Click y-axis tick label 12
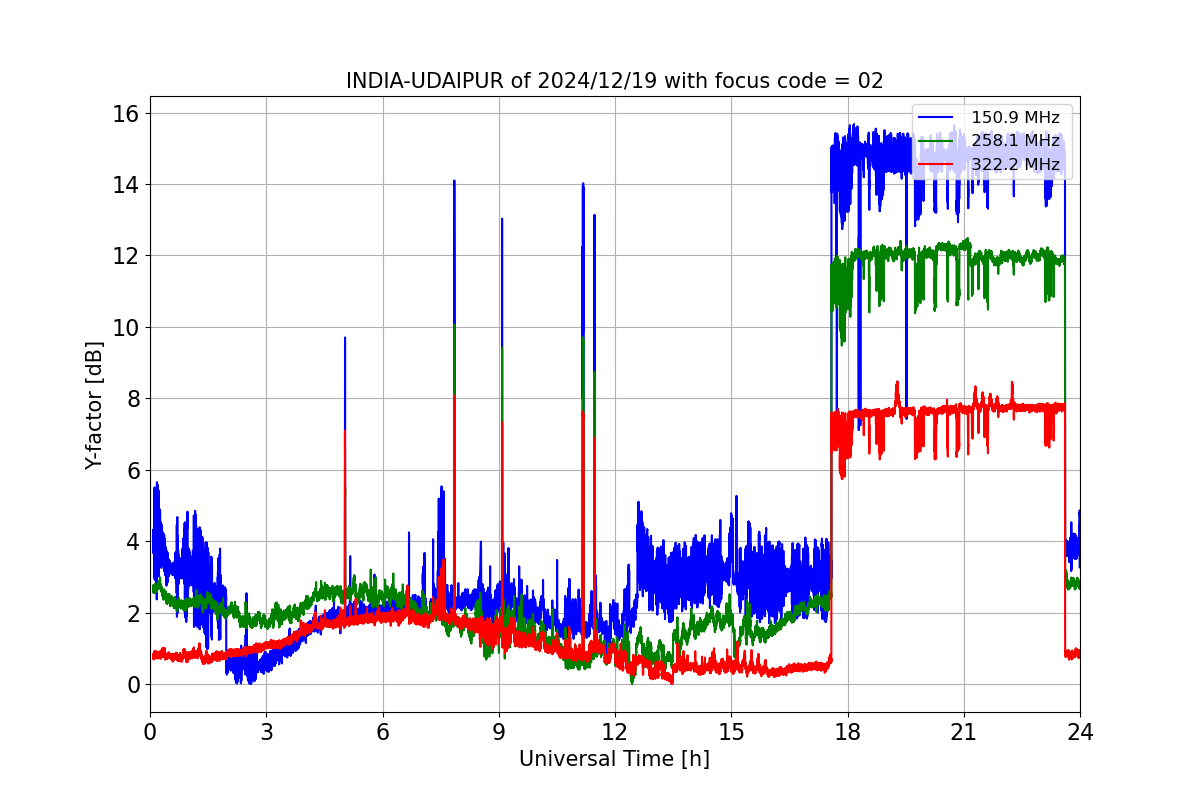Screen dimensions: 1200x800 click(127, 256)
